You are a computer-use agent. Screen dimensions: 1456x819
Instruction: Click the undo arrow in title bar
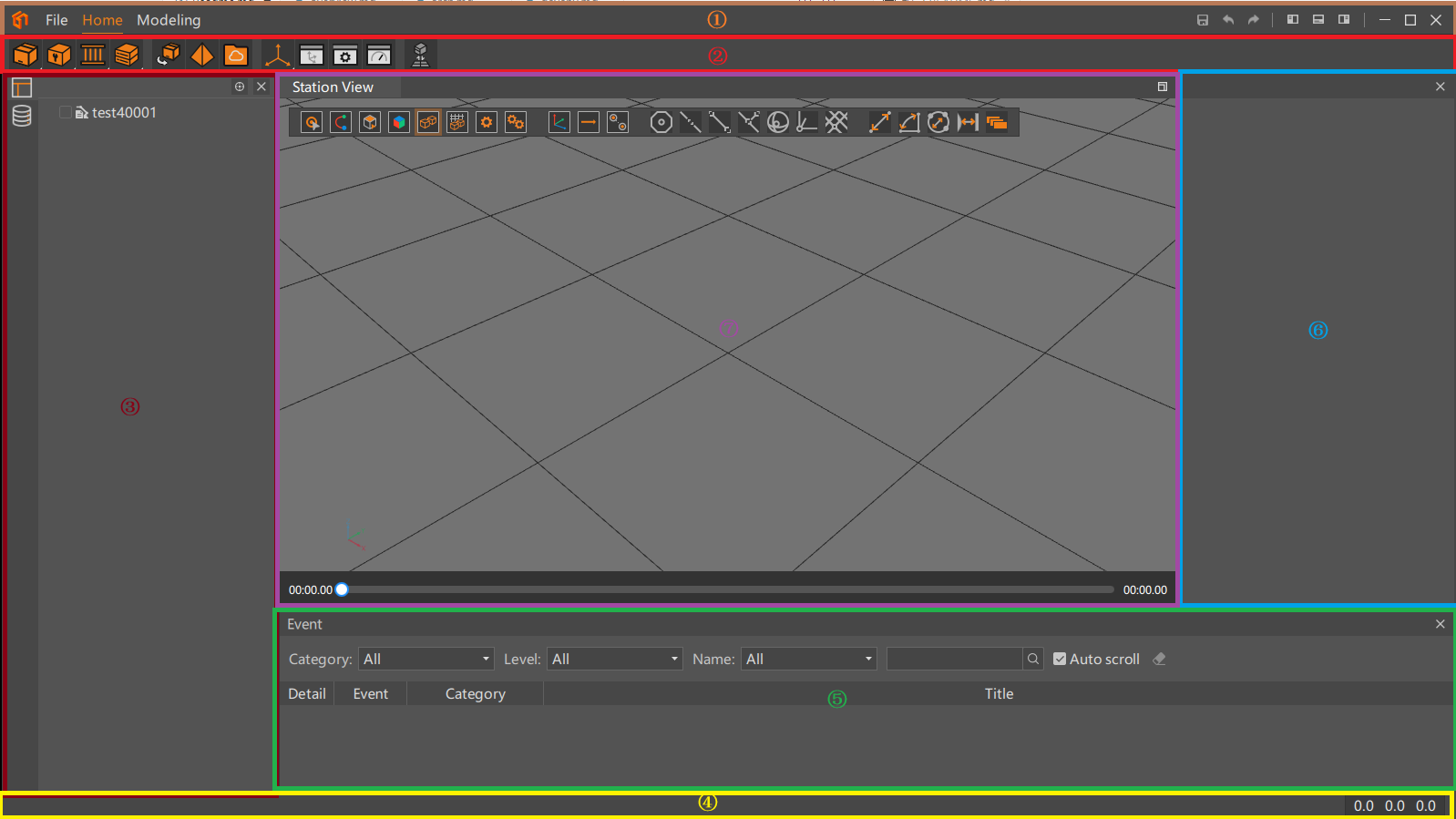1228,20
